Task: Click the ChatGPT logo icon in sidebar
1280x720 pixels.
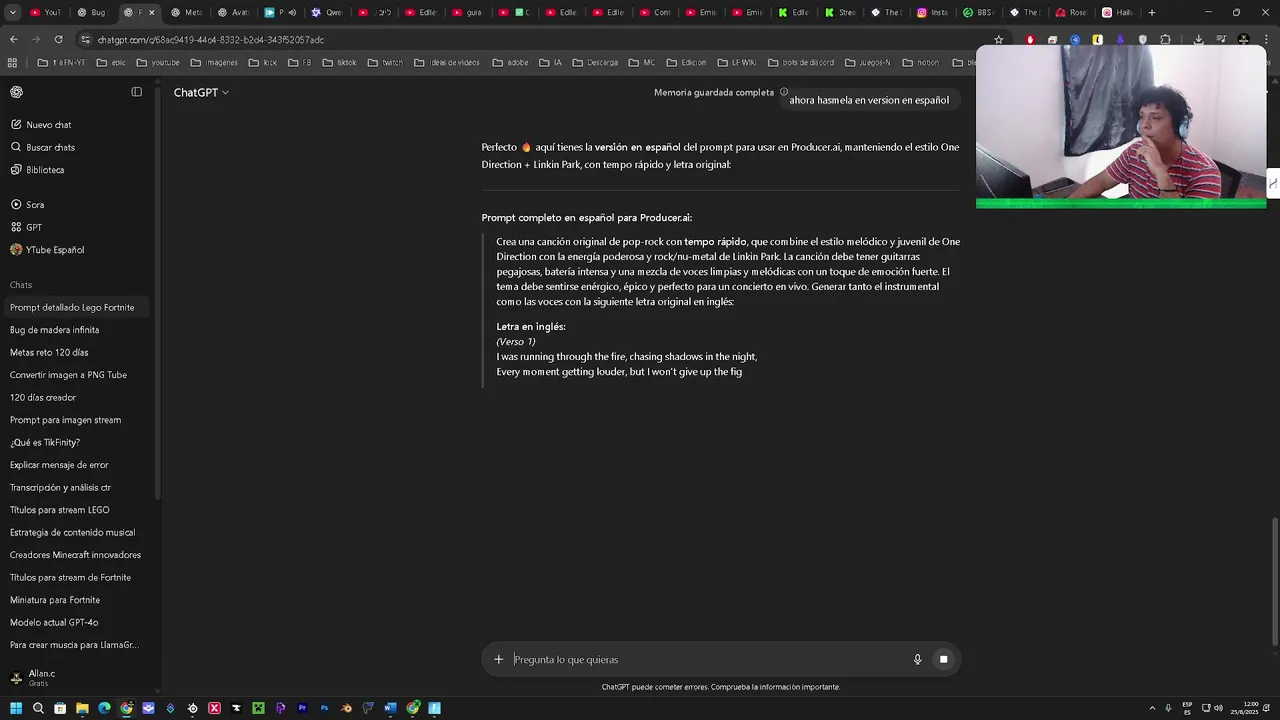Action: click(16, 92)
